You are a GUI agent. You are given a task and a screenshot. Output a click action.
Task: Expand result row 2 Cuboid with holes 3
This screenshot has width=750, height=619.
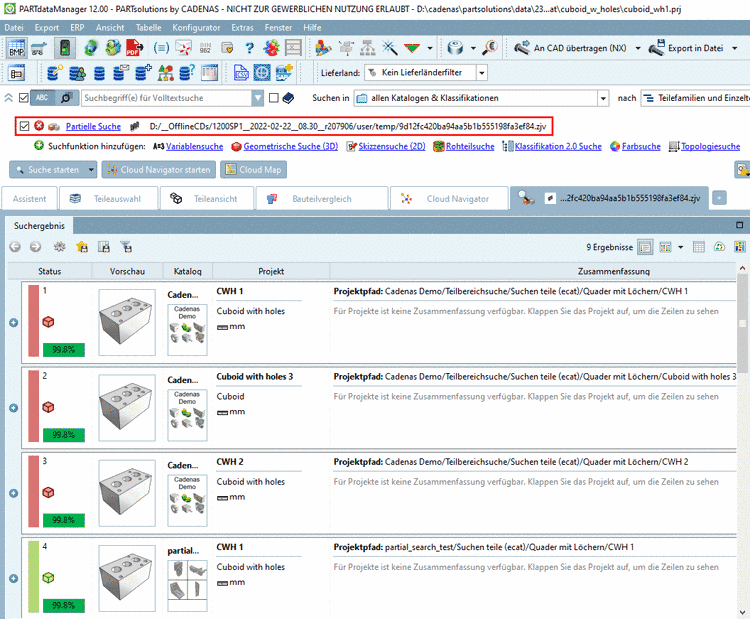[14, 408]
